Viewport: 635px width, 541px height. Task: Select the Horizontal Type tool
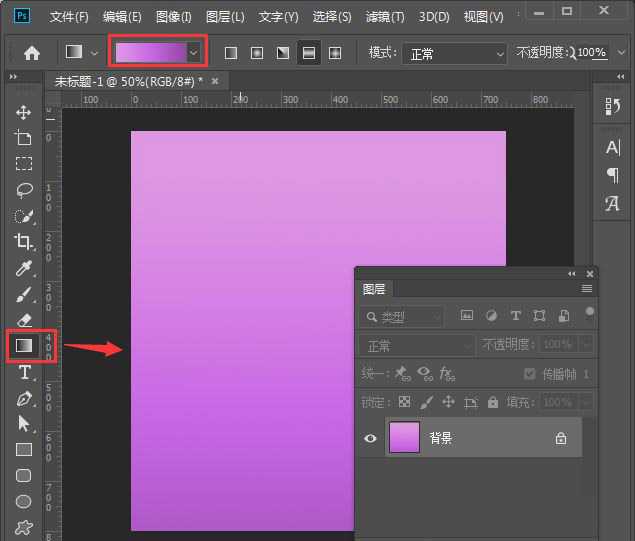pyautogui.click(x=23, y=372)
